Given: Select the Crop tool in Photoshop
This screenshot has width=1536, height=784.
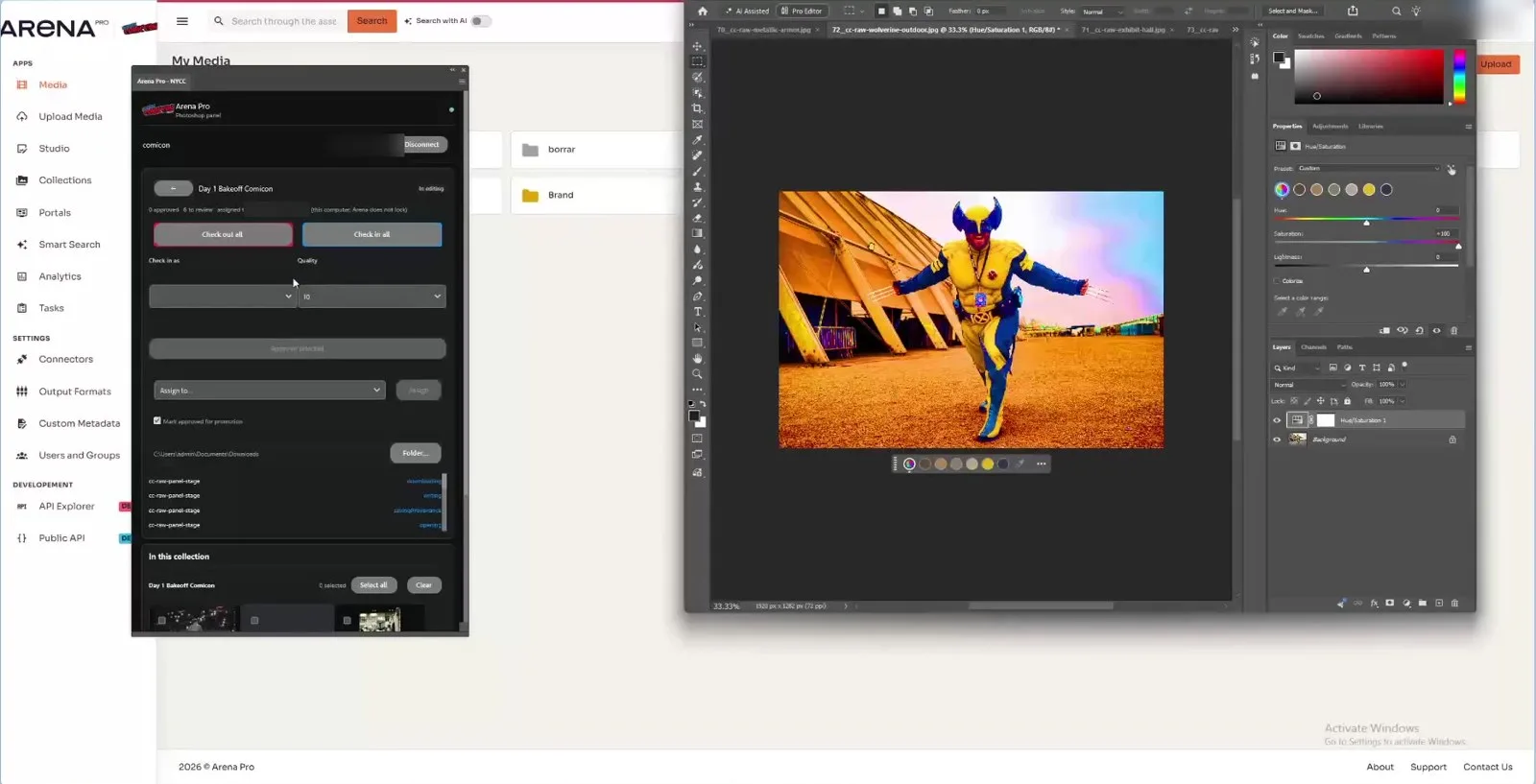Looking at the screenshot, I should tap(698, 108).
